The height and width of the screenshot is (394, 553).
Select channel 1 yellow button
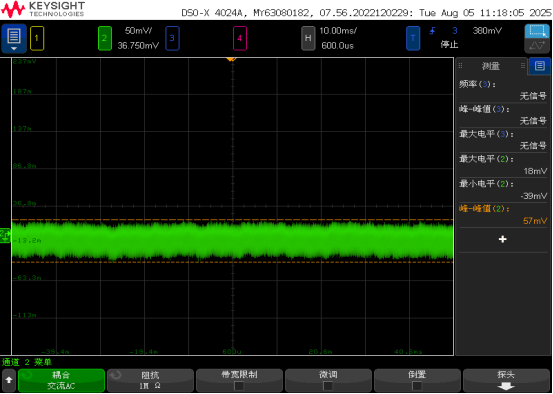[37, 38]
